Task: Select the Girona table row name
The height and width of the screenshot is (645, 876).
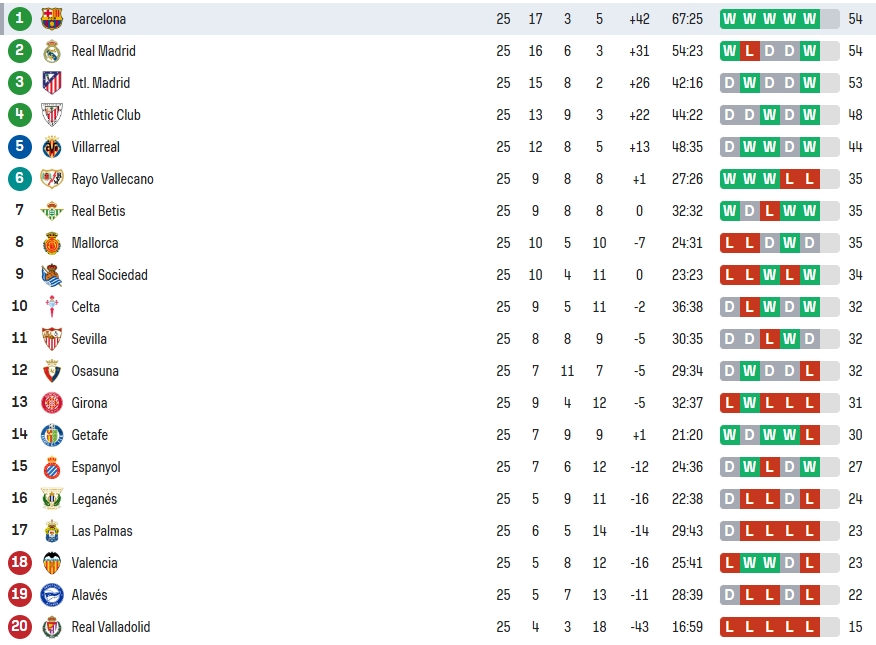Action: tap(89, 403)
